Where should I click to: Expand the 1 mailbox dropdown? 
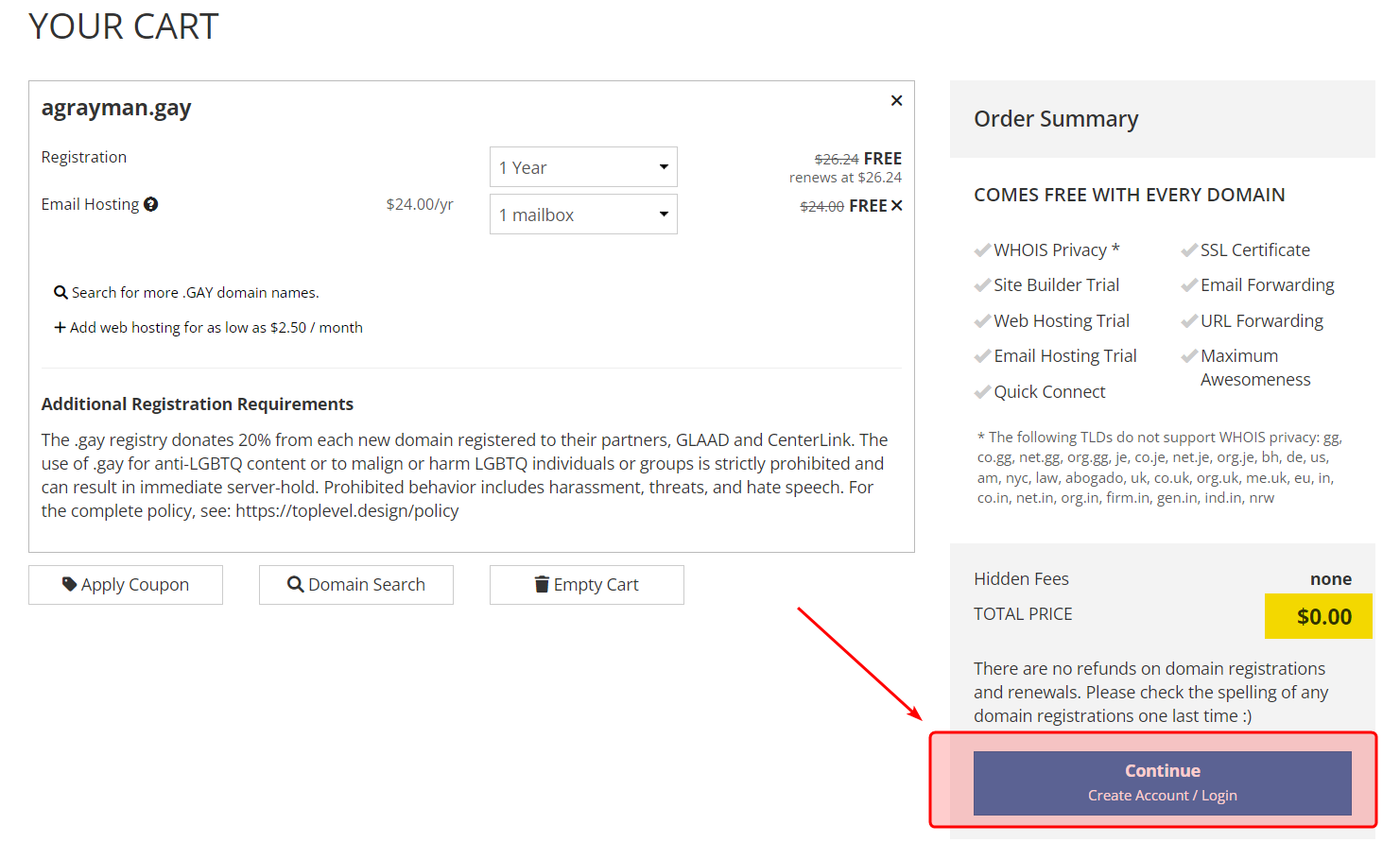click(583, 215)
